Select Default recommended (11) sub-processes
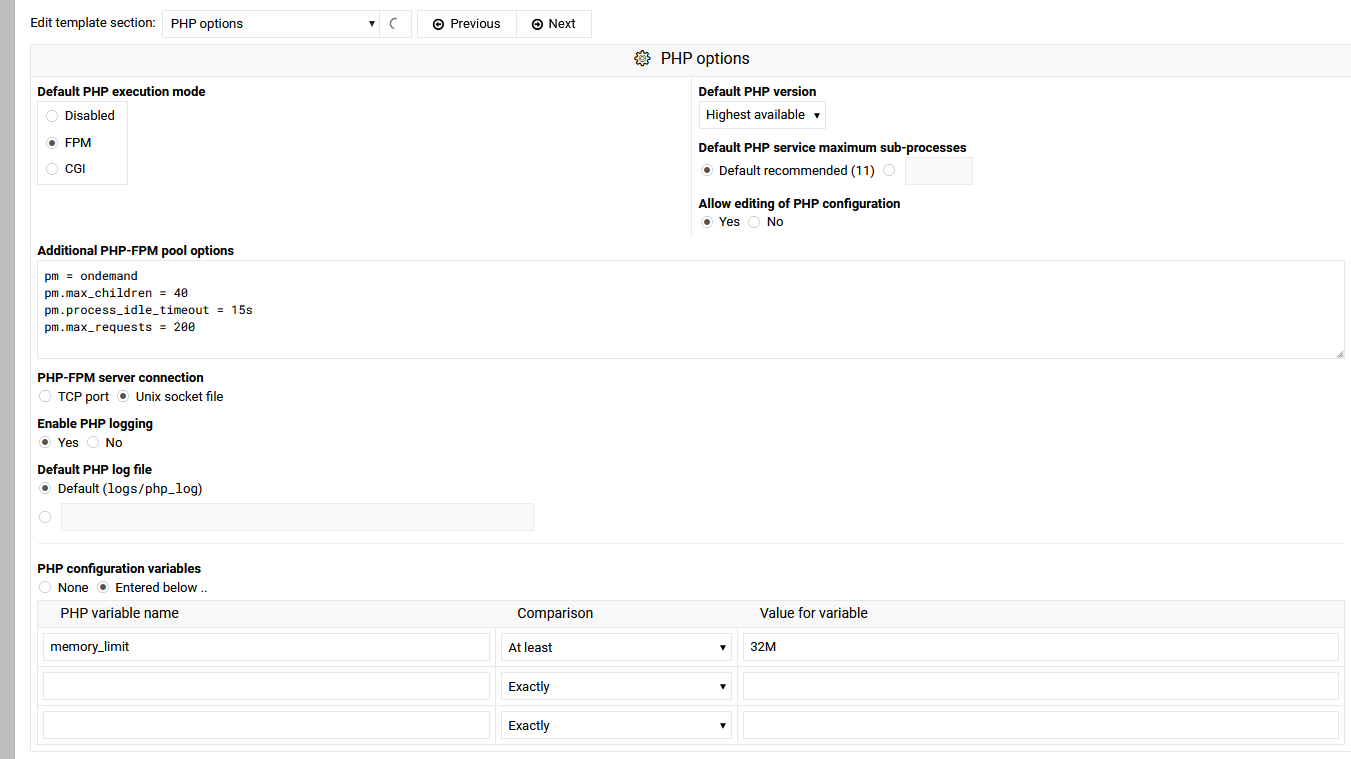 (707, 171)
